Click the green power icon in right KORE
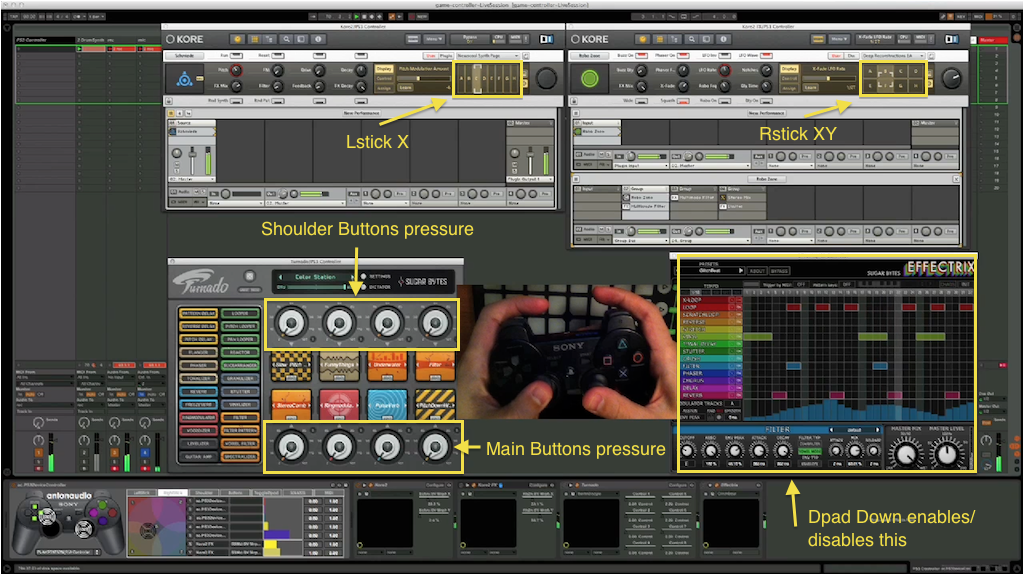The width and height of the screenshot is (1024, 575). point(590,79)
